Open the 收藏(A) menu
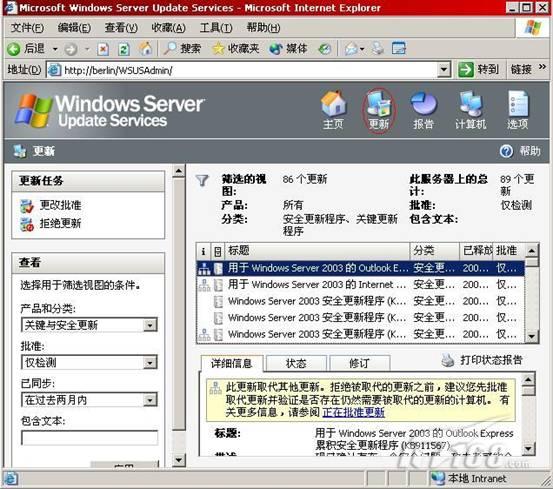 (x=168, y=28)
